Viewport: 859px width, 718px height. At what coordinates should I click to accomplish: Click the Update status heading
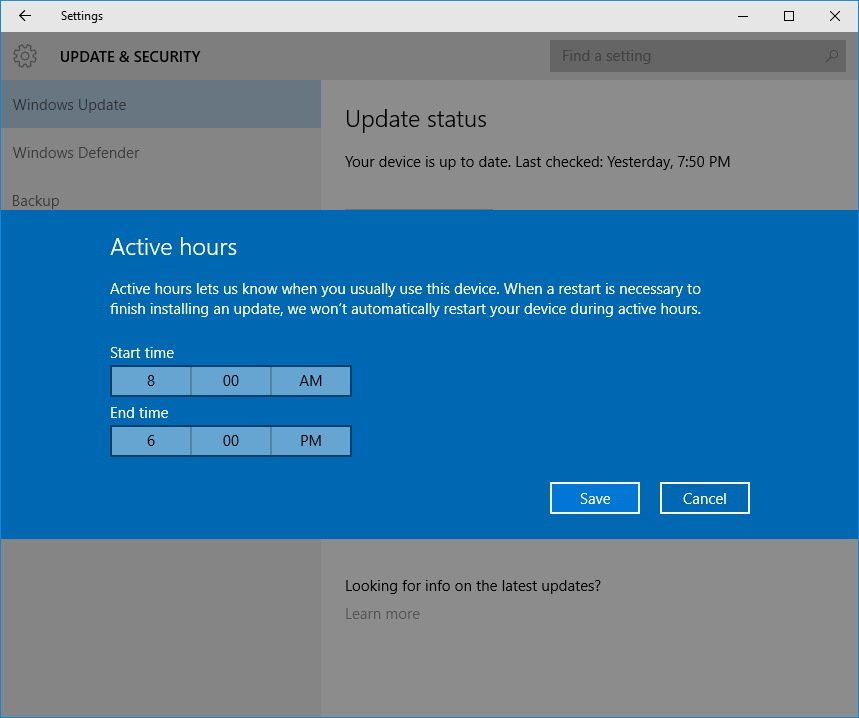415,118
